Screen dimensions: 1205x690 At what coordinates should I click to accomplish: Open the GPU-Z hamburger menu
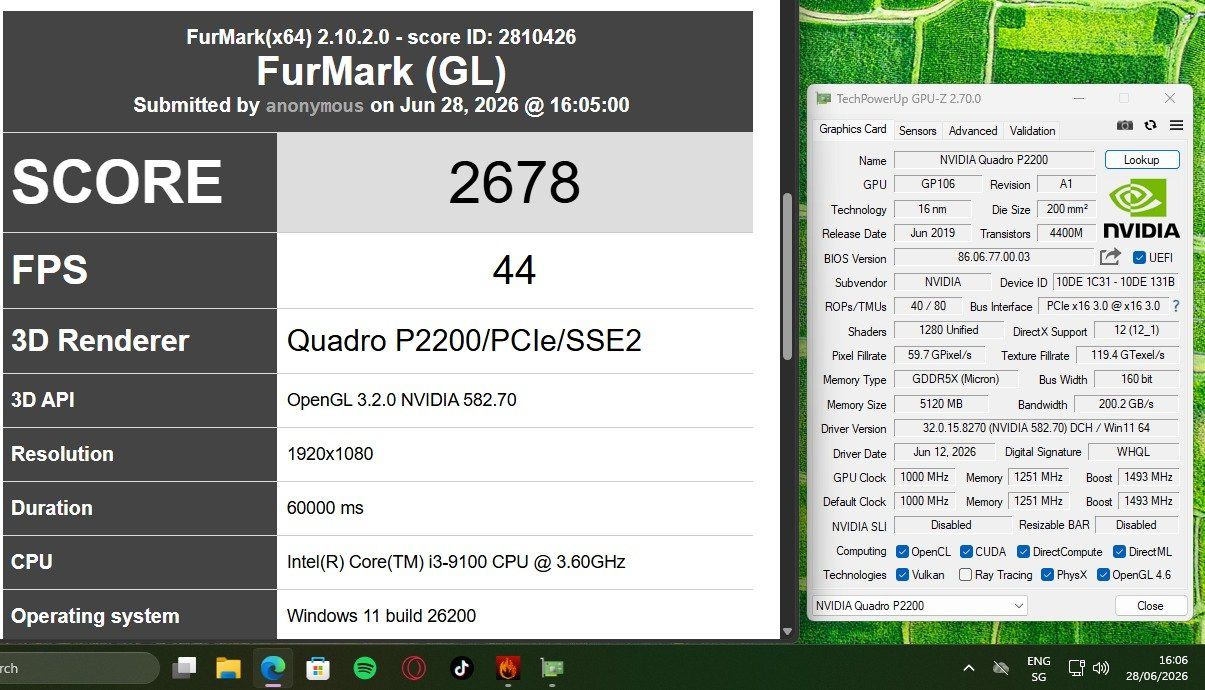pyautogui.click(x=1176, y=125)
